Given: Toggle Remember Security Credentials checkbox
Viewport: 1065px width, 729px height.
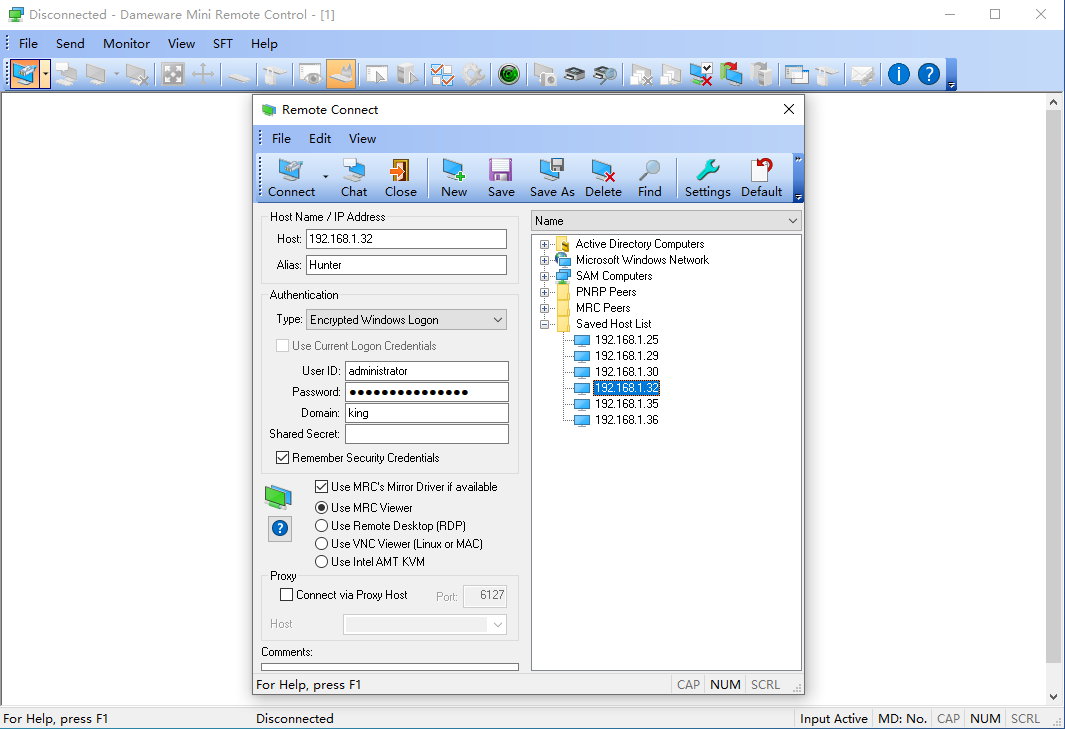Looking at the screenshot, I should (x=283, y=458).
